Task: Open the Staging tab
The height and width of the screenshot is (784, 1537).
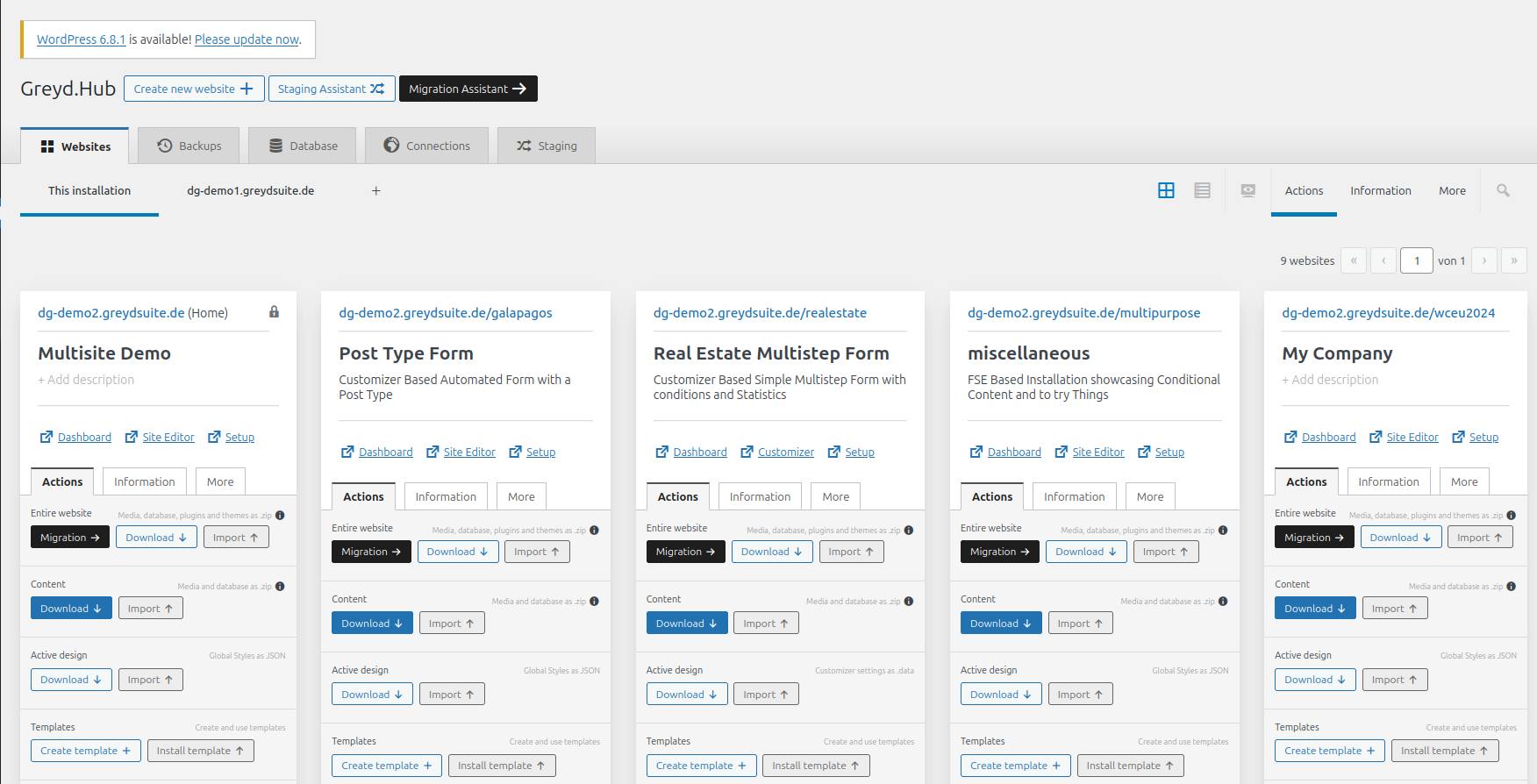Action: tap(547, 146)
